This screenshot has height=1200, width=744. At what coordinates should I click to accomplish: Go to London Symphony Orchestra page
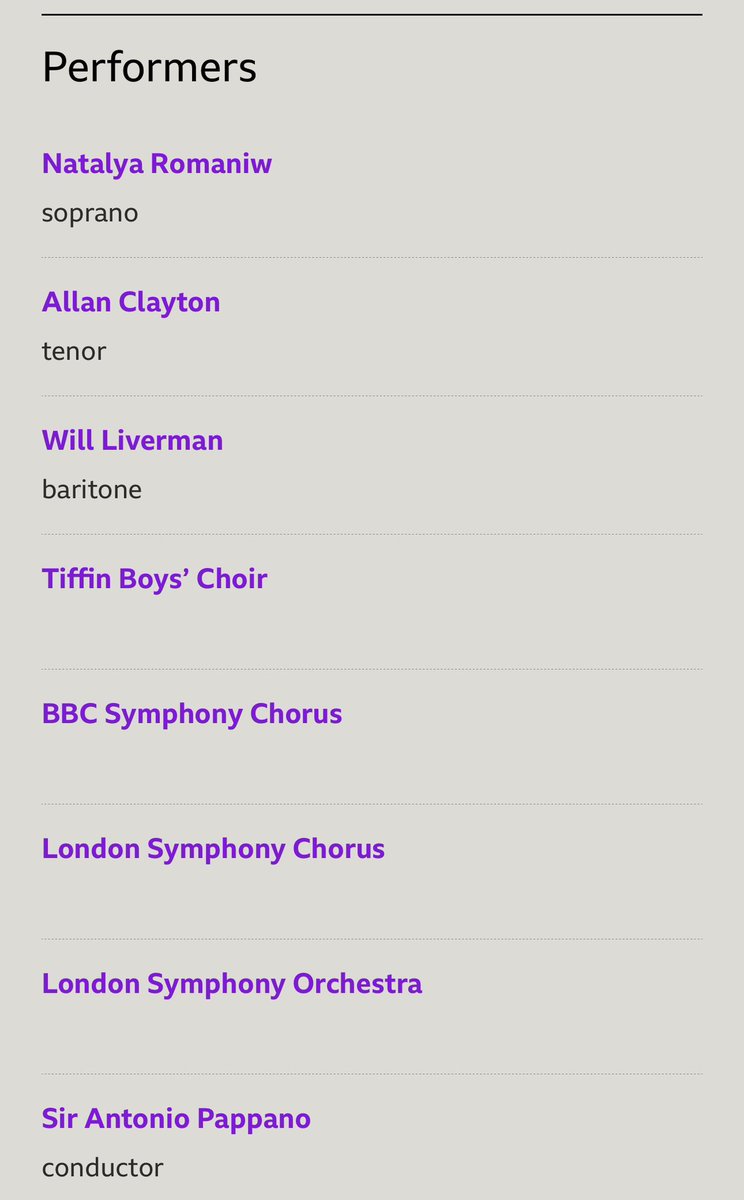(232, 984)
